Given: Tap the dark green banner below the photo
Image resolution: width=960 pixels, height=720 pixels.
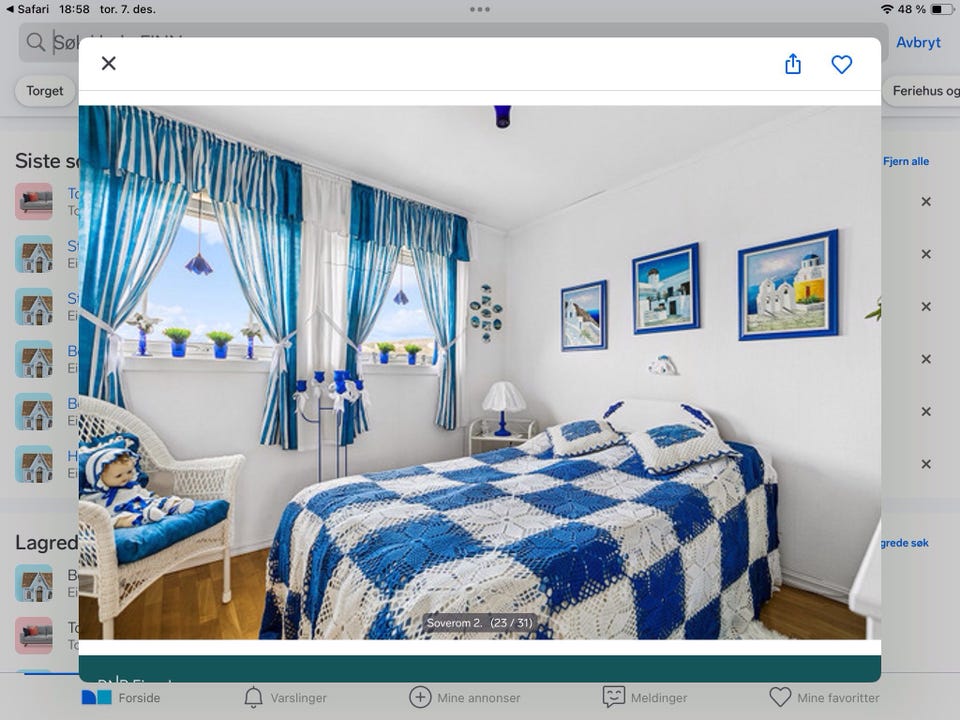Looking at the screenshot, I should (479, 669).
